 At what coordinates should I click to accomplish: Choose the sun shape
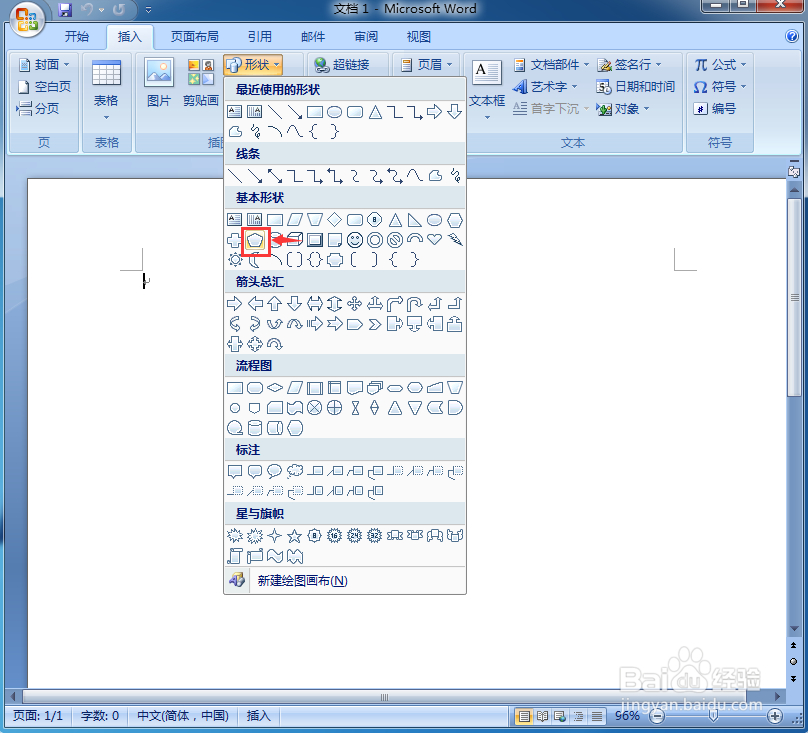tap(235, 259)
